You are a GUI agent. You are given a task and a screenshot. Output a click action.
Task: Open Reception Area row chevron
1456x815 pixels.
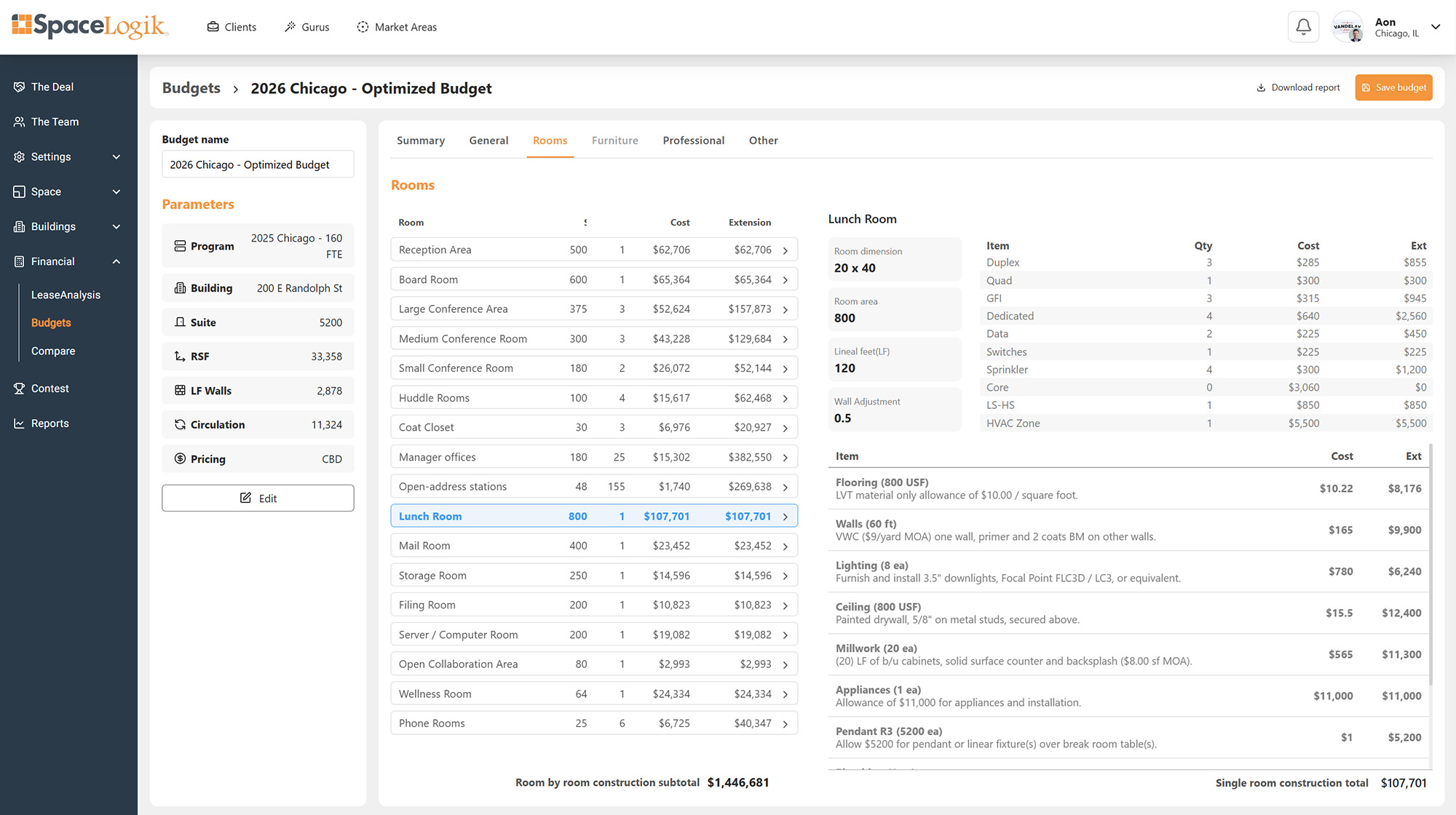coord(786,250)
